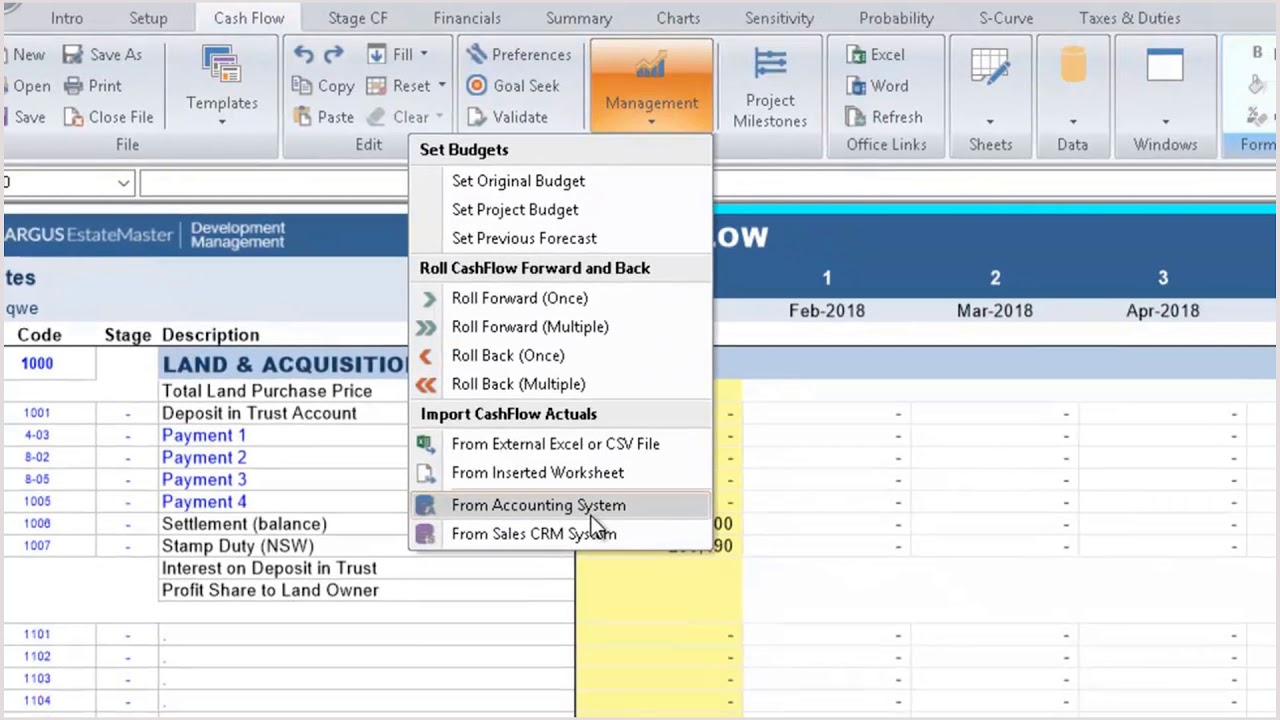Open the name box dropdown arrow
This screenshot has width=1280, height=720.
click(124, 183)
